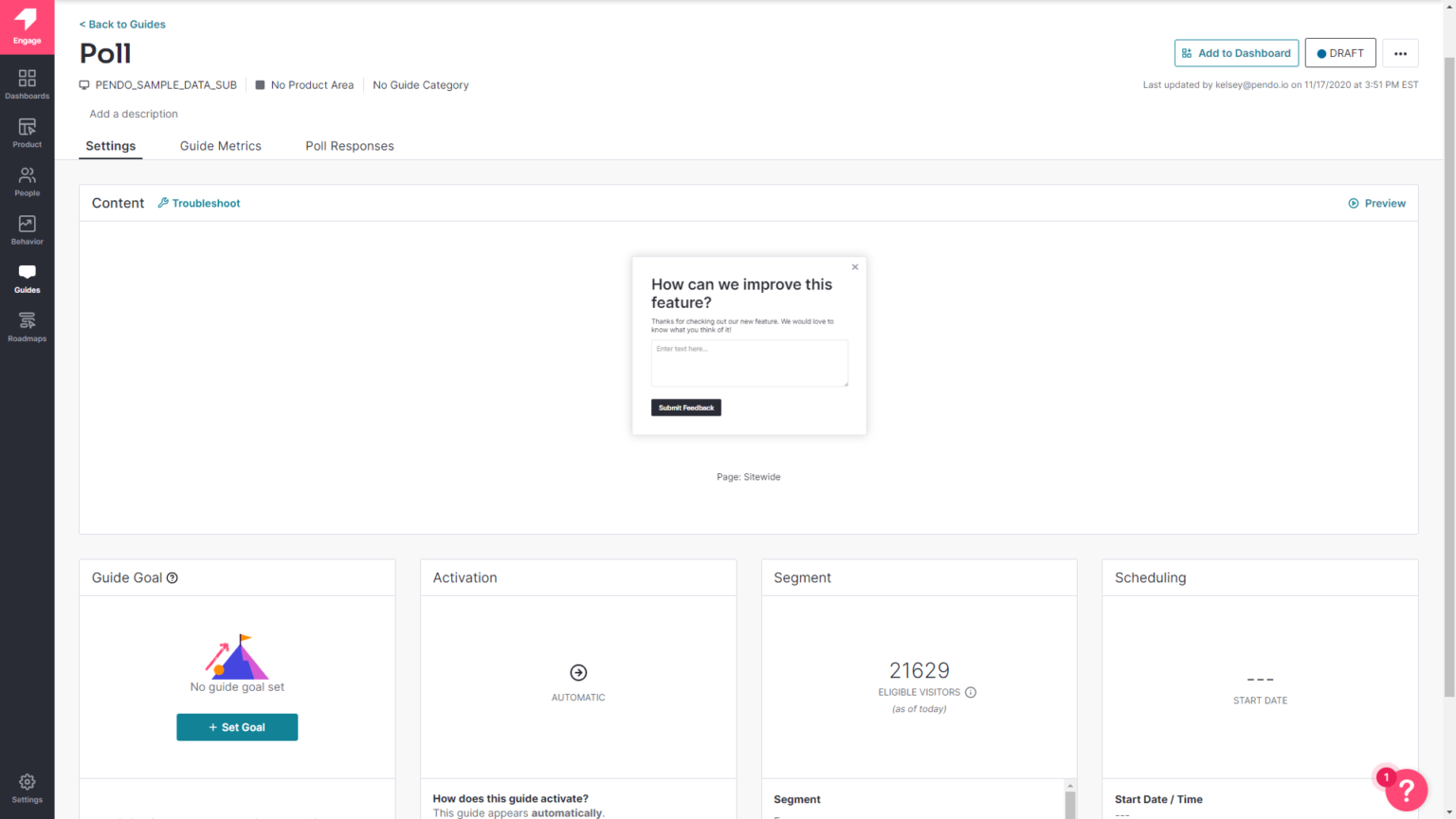This screenshot has height=819, width=1456.
Task: Open the red help question mark widget
Action: point(1406,790)
